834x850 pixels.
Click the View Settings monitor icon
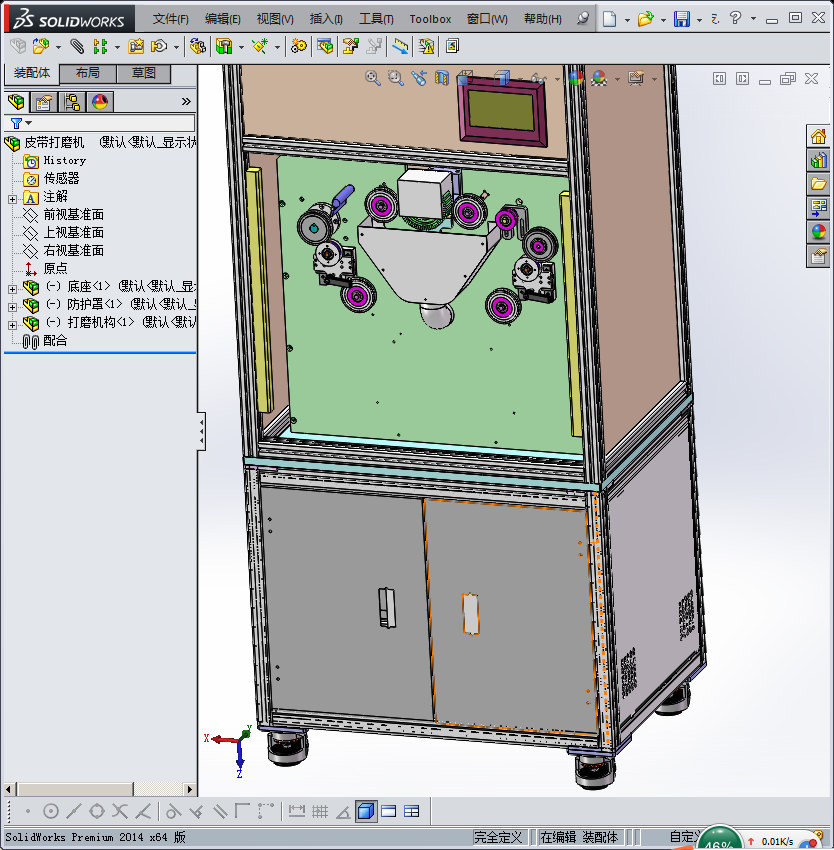[x=636, y=79]
